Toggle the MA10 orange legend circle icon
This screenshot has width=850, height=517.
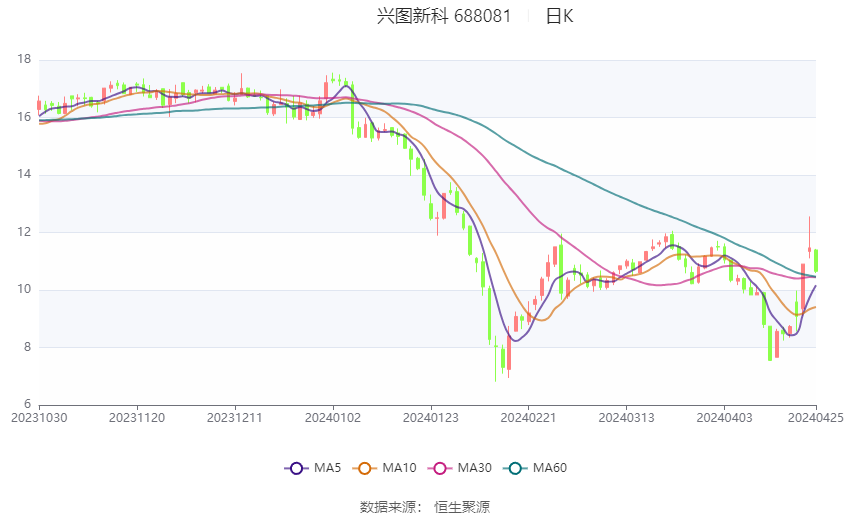(364, 468)
